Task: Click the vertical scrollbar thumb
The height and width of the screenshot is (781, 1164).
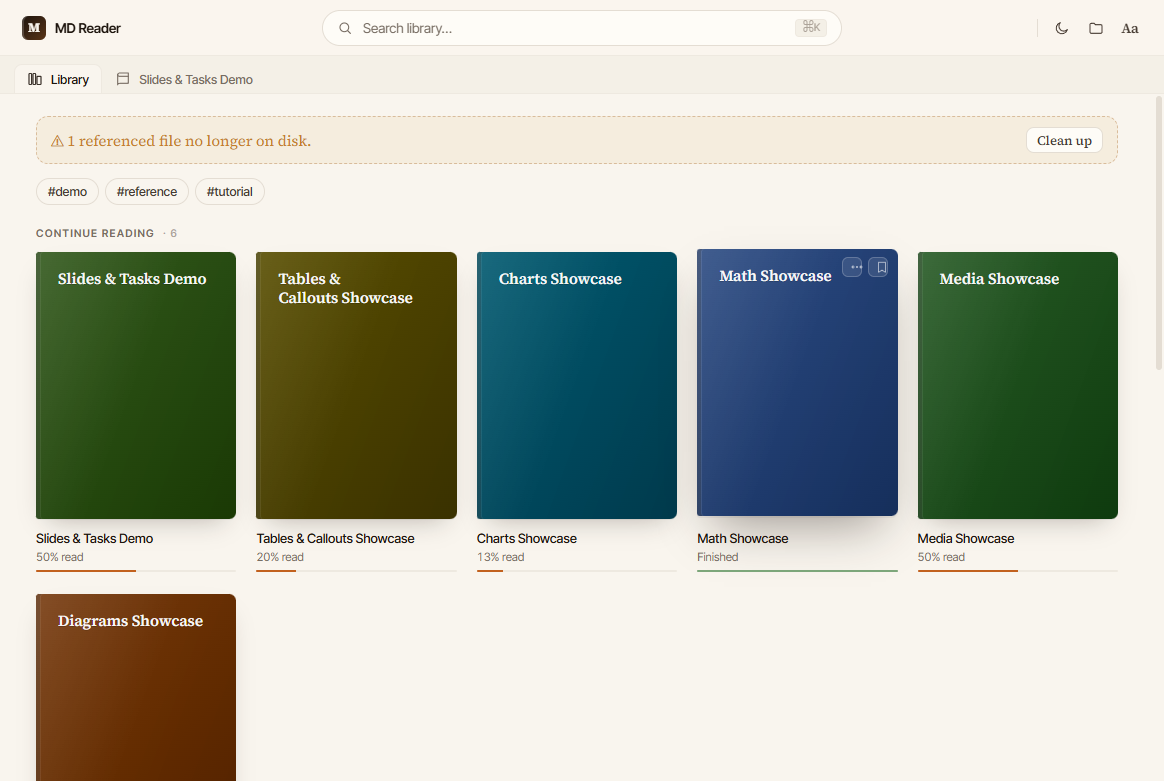Action: (x=1159, y=233)
